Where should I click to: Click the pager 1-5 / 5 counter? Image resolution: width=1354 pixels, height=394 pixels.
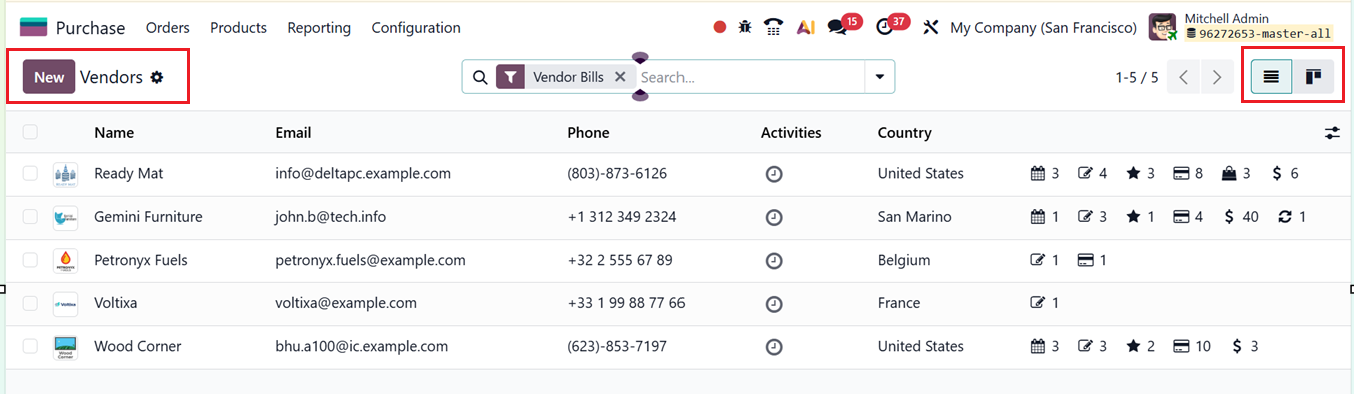point(1137,77)
